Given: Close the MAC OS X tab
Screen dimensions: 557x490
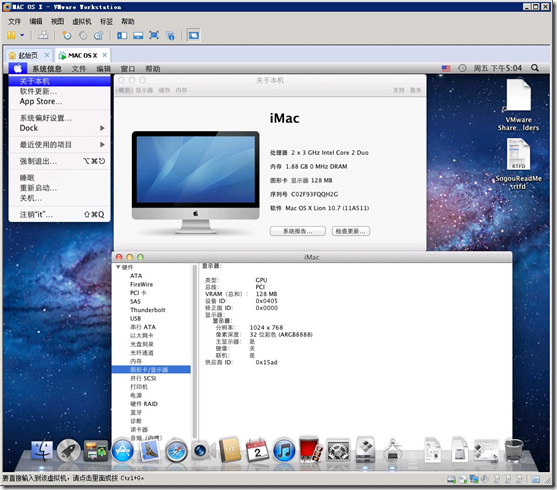Looking at the screenshot, I should [104, 55].
